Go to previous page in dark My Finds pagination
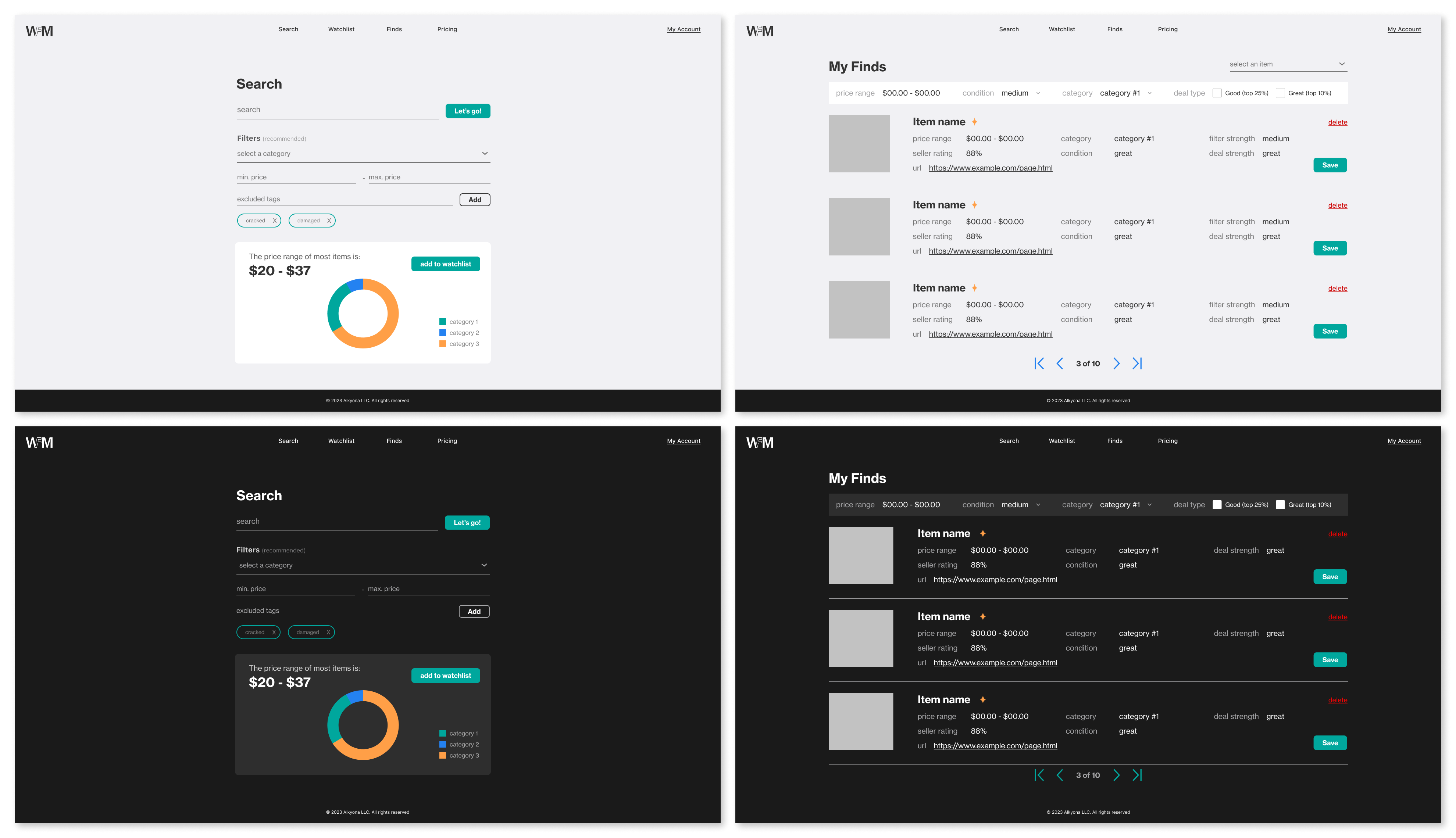Viewport: 1456px width, 838px height. 1059,775
